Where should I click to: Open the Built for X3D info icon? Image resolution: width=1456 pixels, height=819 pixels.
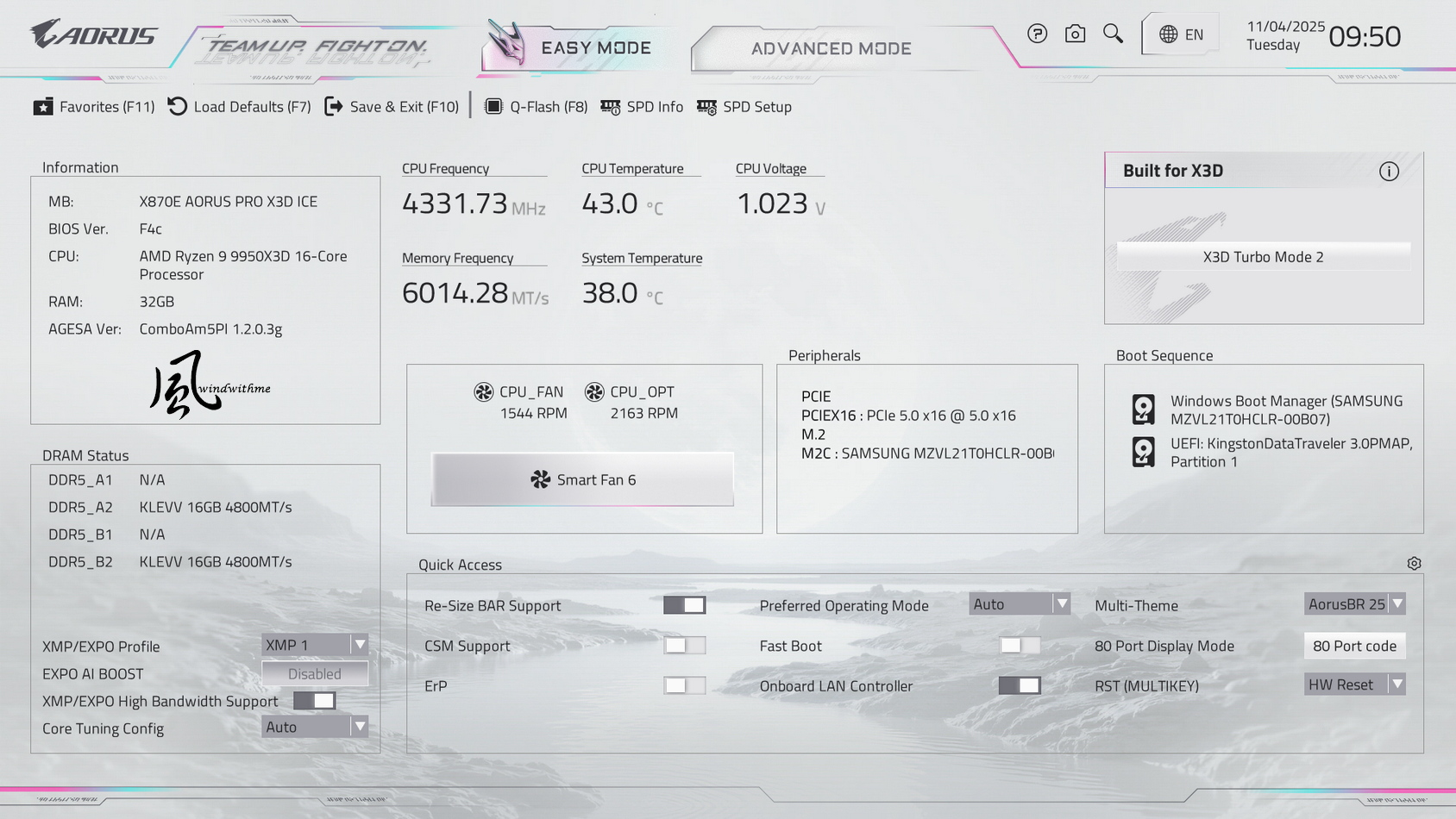(x=1389, y=171)
